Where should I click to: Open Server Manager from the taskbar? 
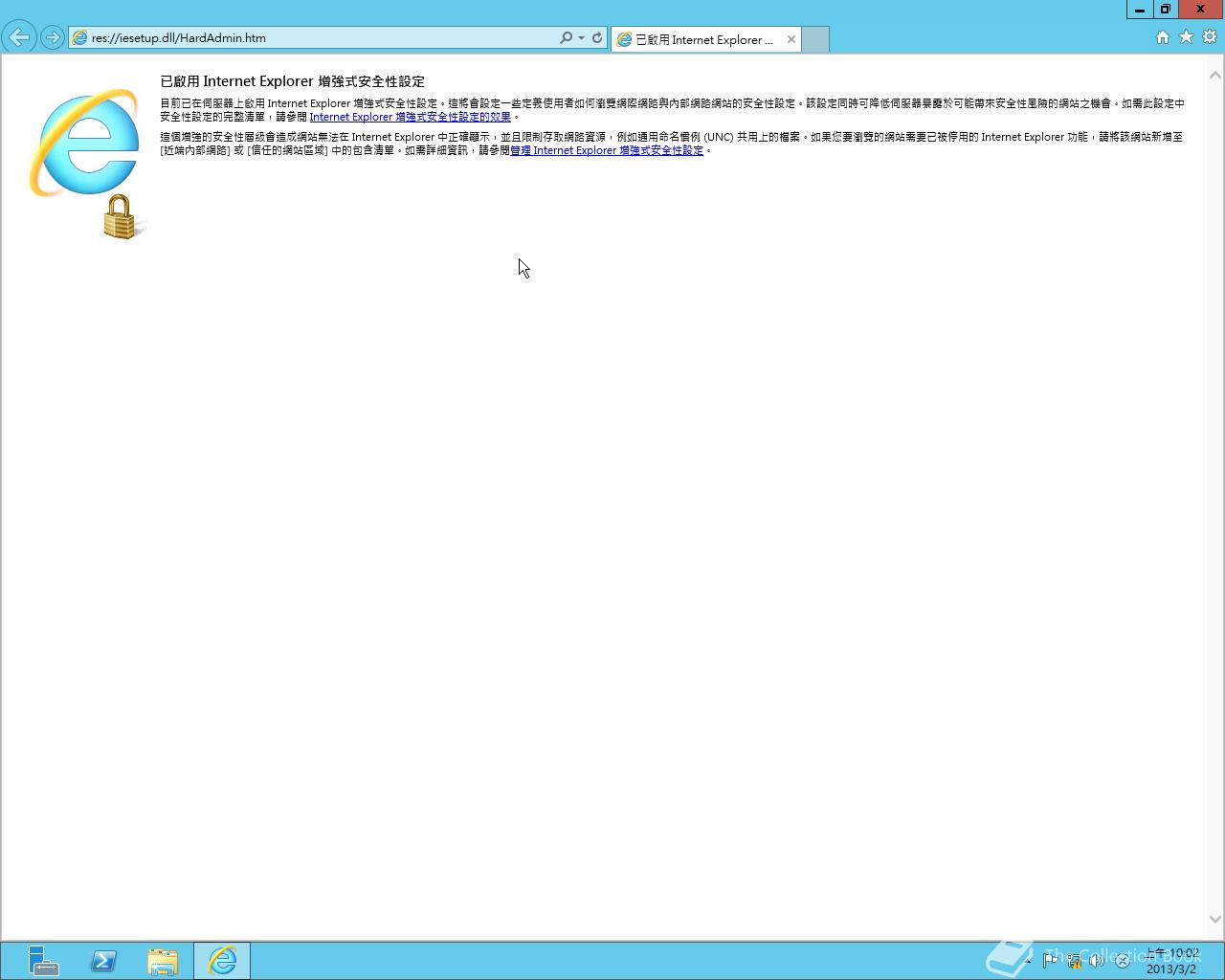[43, 961]
